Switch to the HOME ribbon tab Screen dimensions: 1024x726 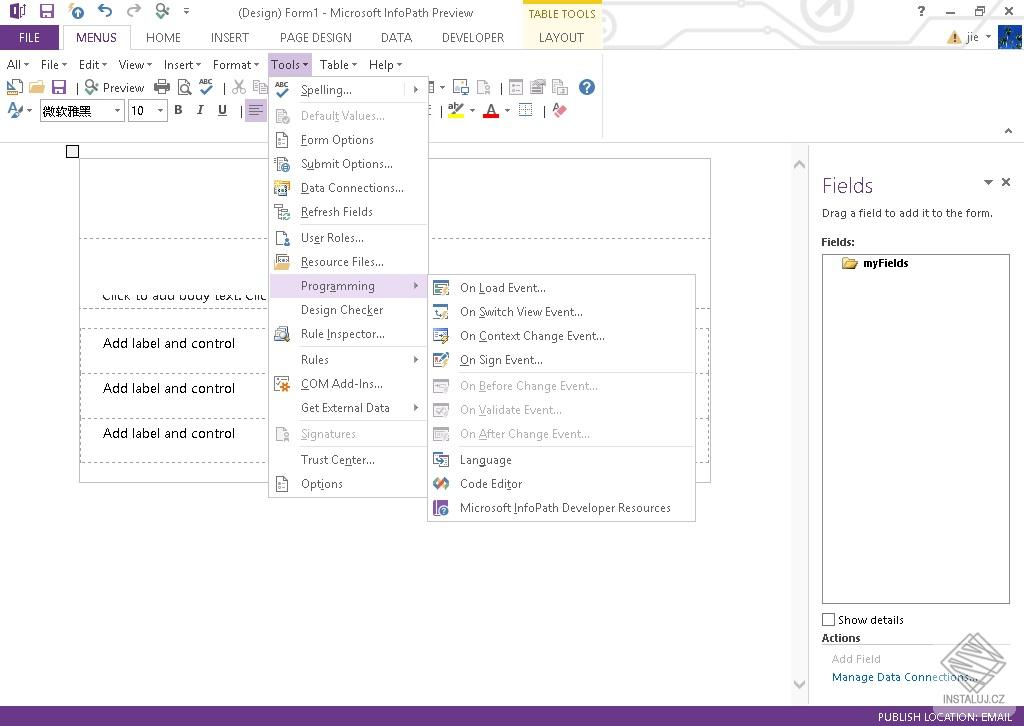coord(163,38)
